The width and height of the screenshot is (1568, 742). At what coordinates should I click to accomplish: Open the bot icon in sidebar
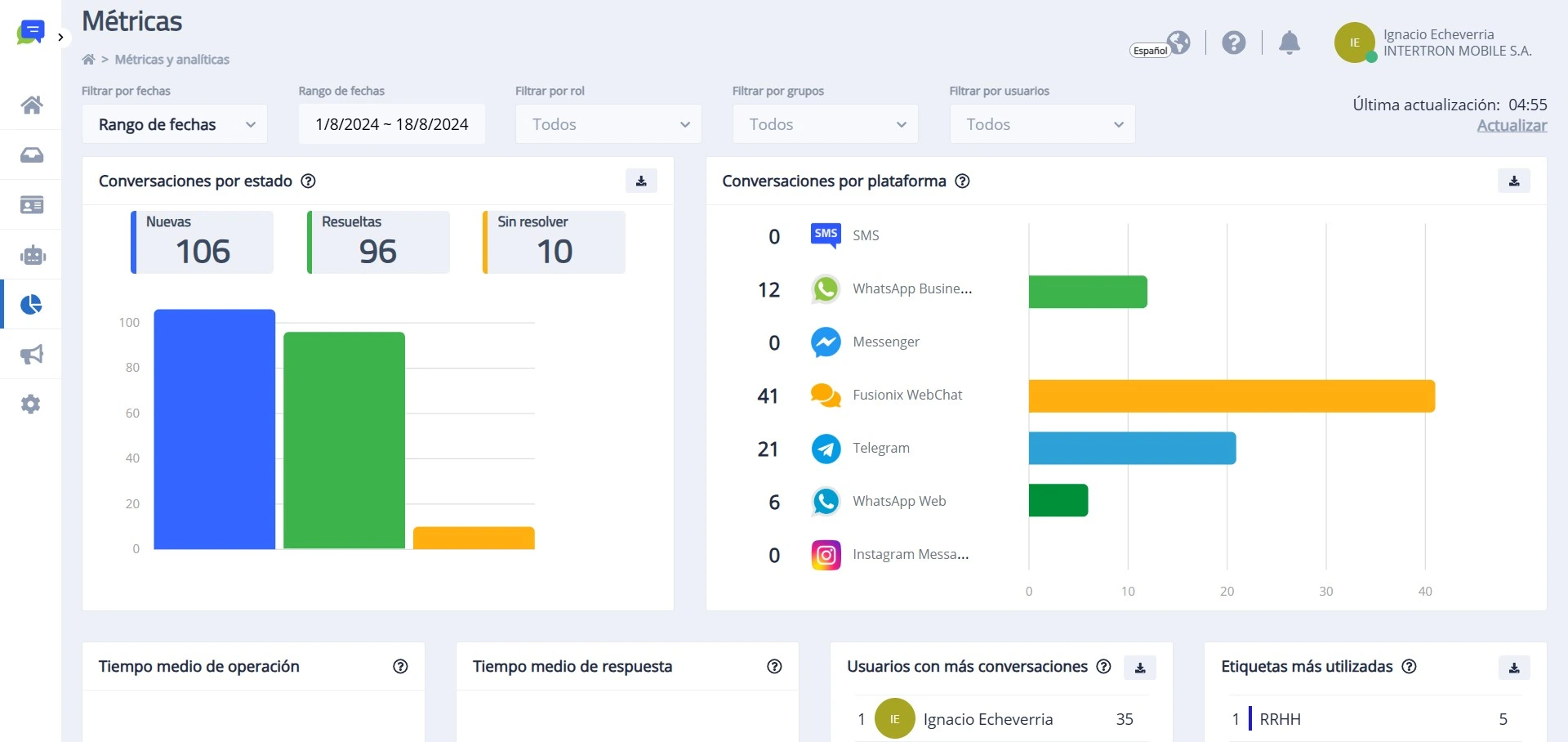point(32,255)
